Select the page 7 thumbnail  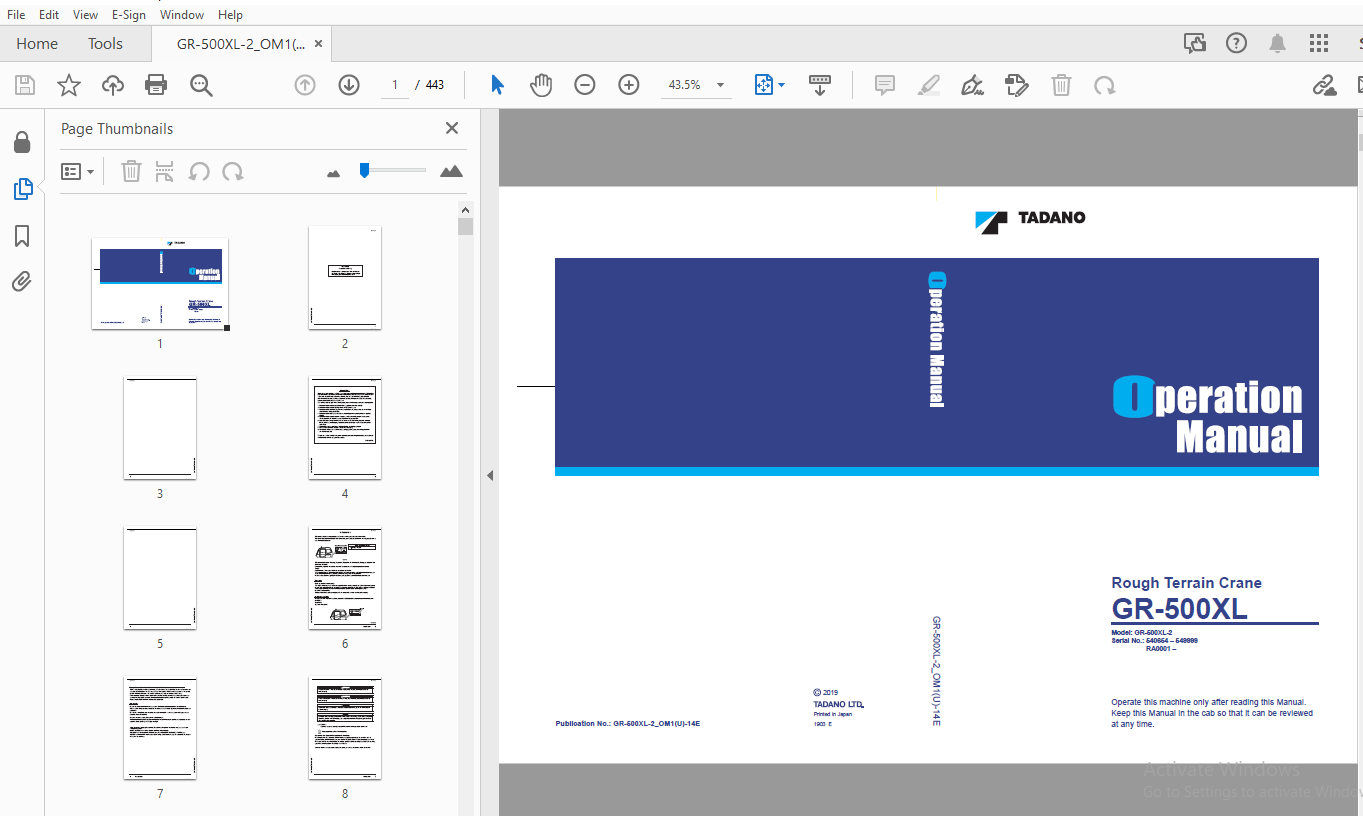tap(160, 728)
